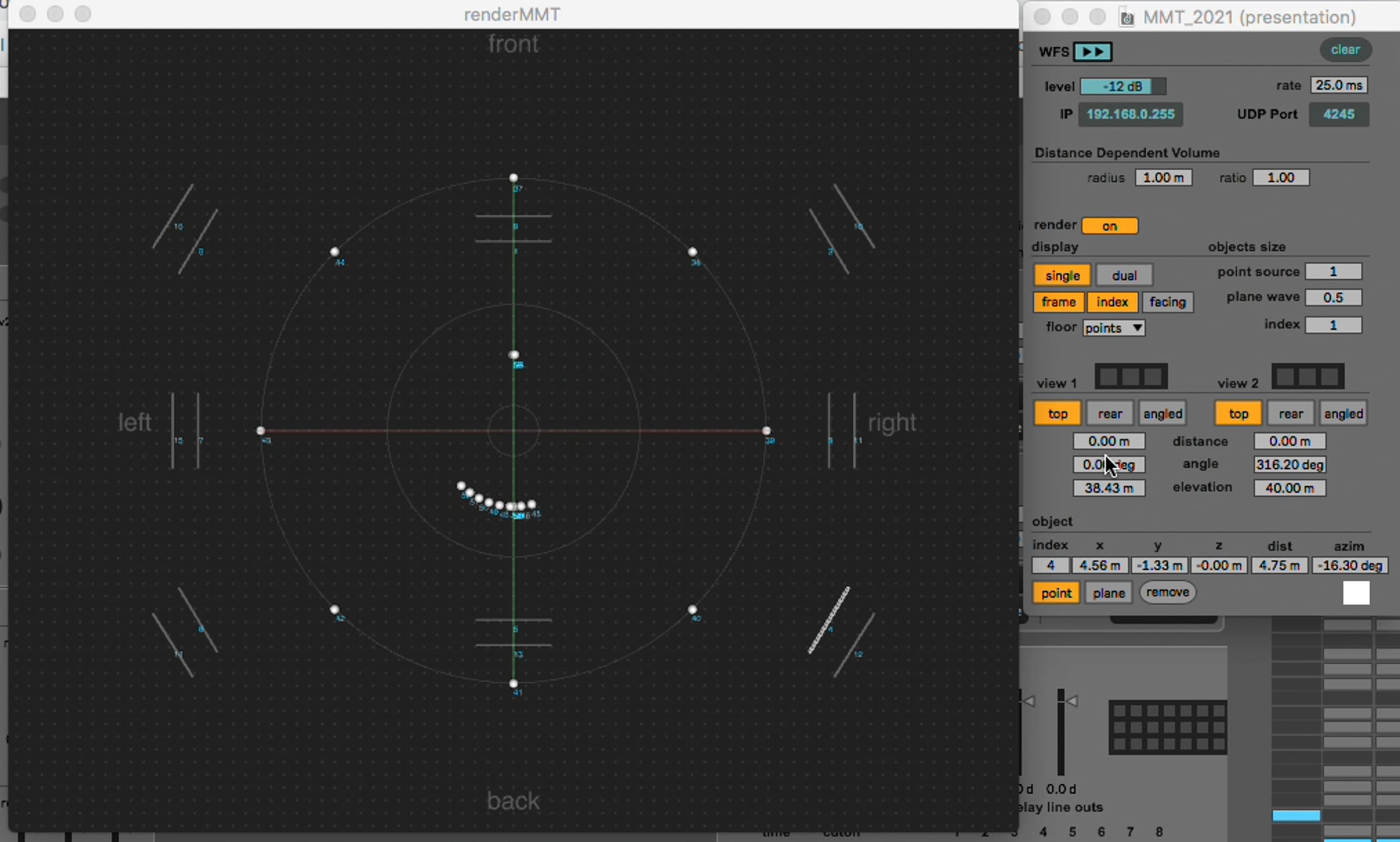Select top for view 2
Image resolution: width=1400 pixels, height=842 pixels.
(1238, 413)
